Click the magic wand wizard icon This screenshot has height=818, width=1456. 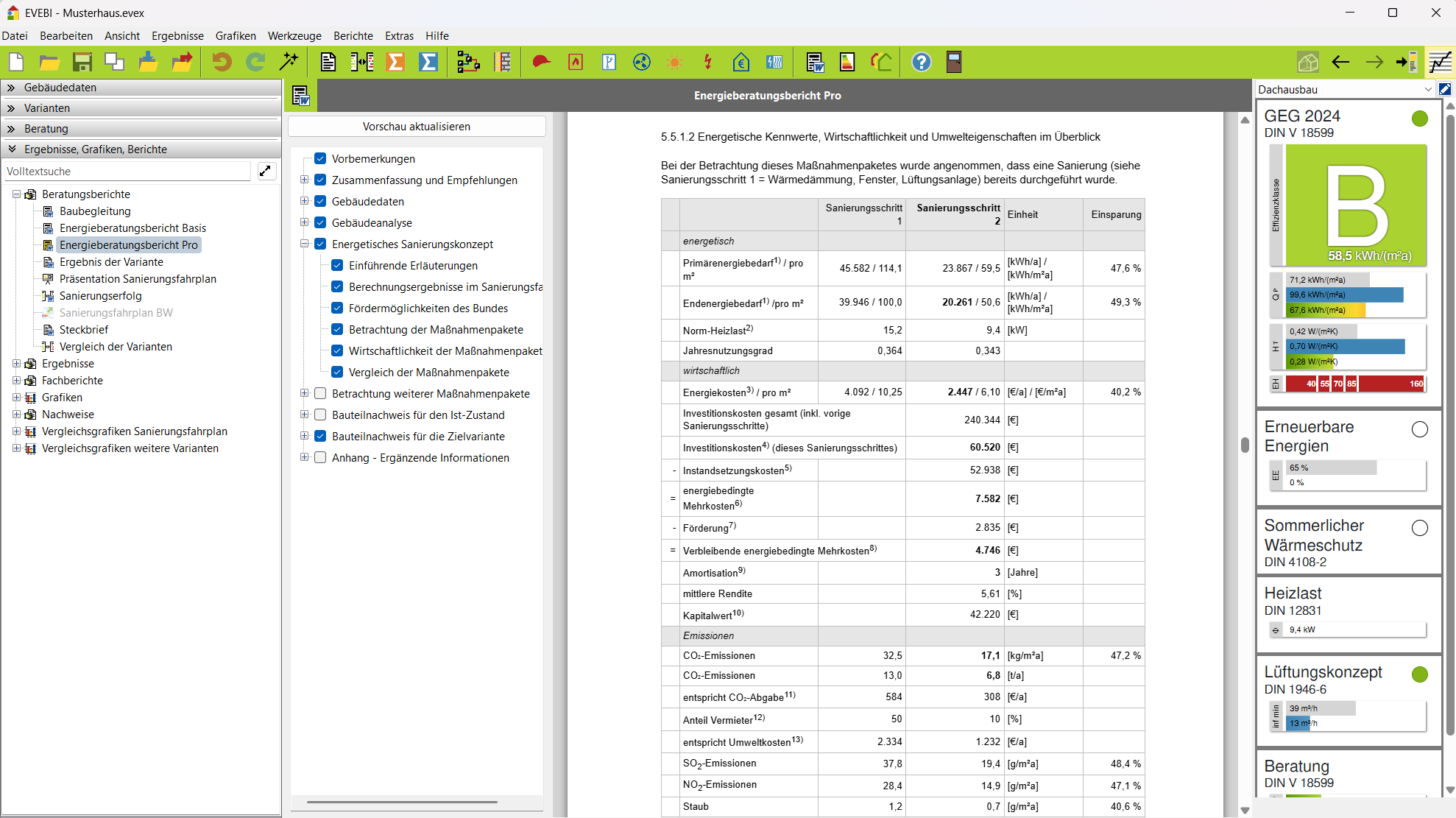[289, 63]
